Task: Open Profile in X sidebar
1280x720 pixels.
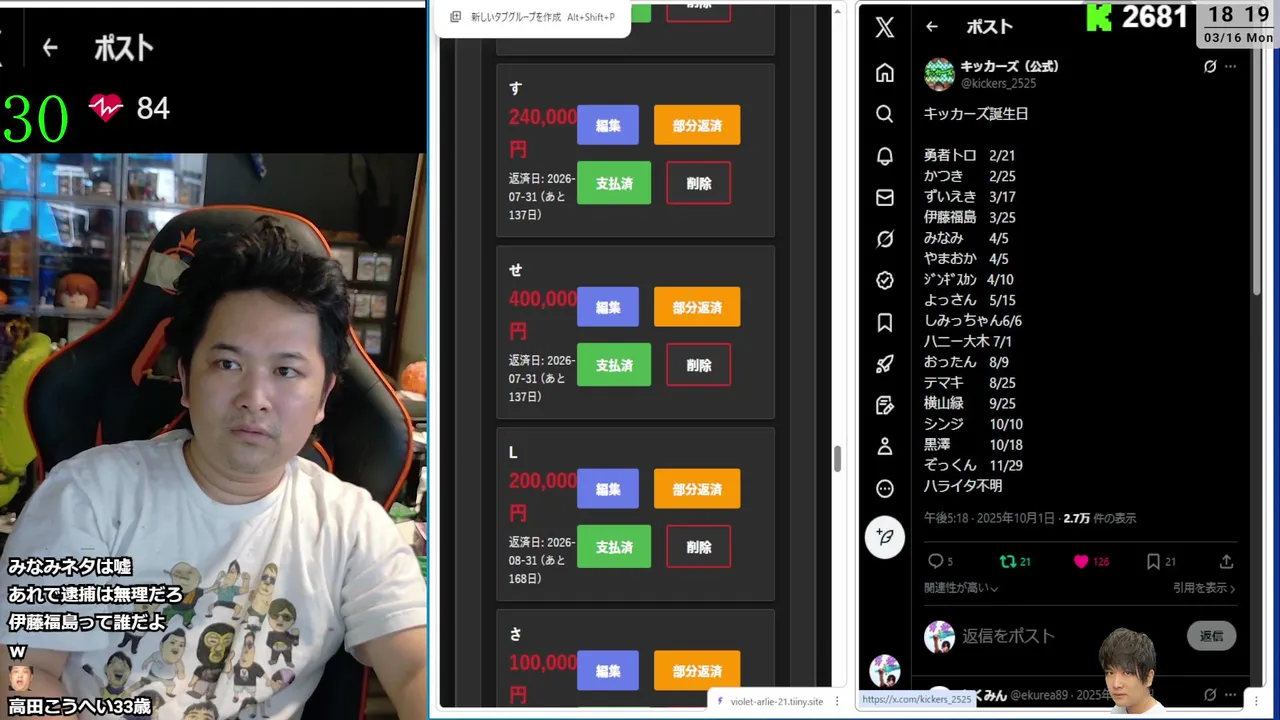Action: coord(885,447)
